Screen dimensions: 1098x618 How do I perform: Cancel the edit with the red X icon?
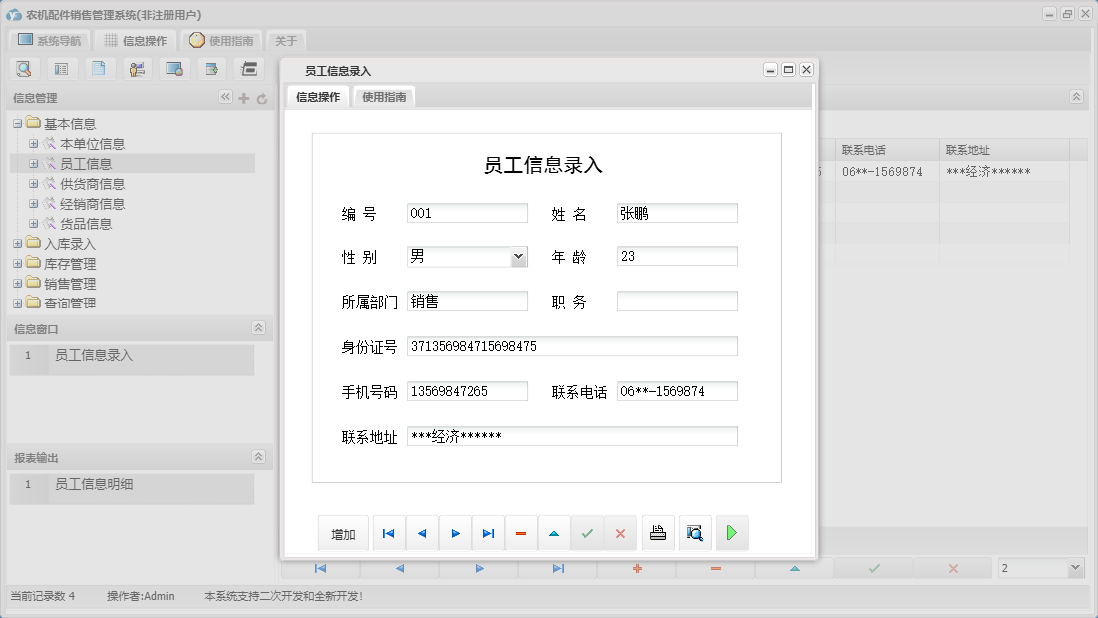pyautogui.click(x=620, y=533)
